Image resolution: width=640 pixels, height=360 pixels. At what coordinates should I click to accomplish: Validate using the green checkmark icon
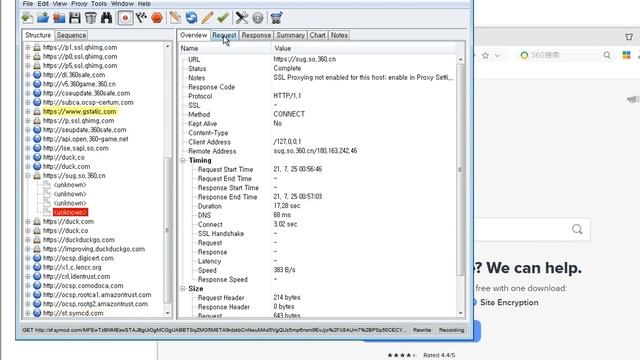click(223, 18)
